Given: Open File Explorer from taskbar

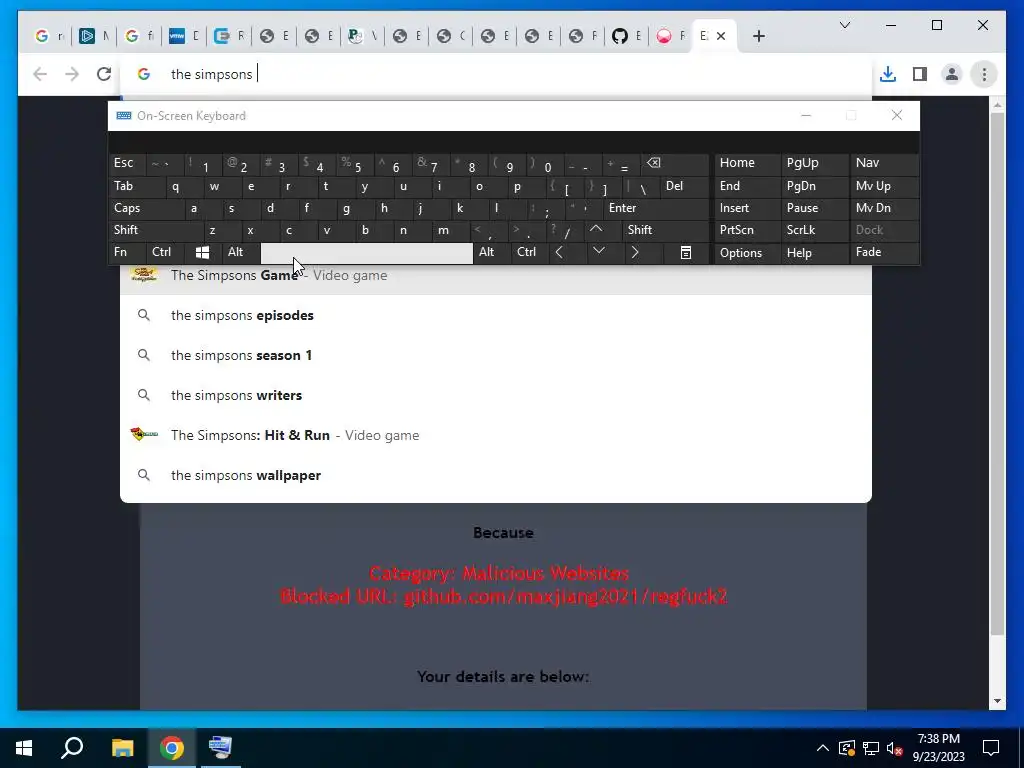Looking at the screenshot, I should point(122,747).
